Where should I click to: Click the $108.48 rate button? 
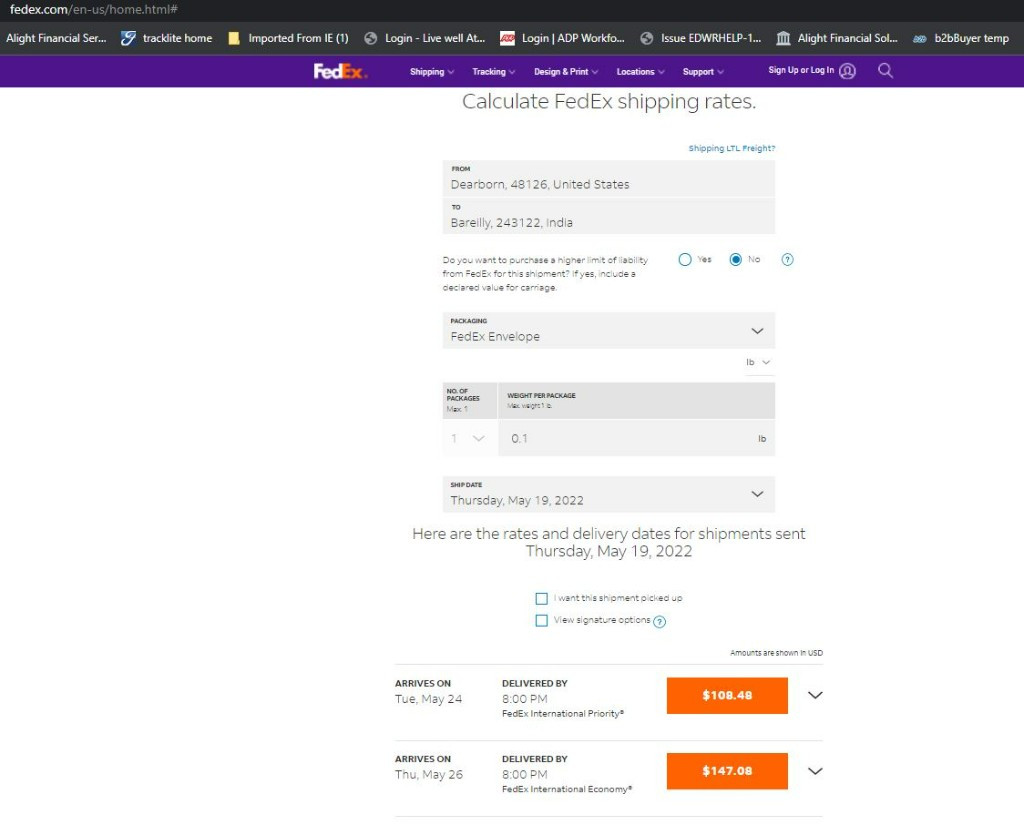click(727, 696)
